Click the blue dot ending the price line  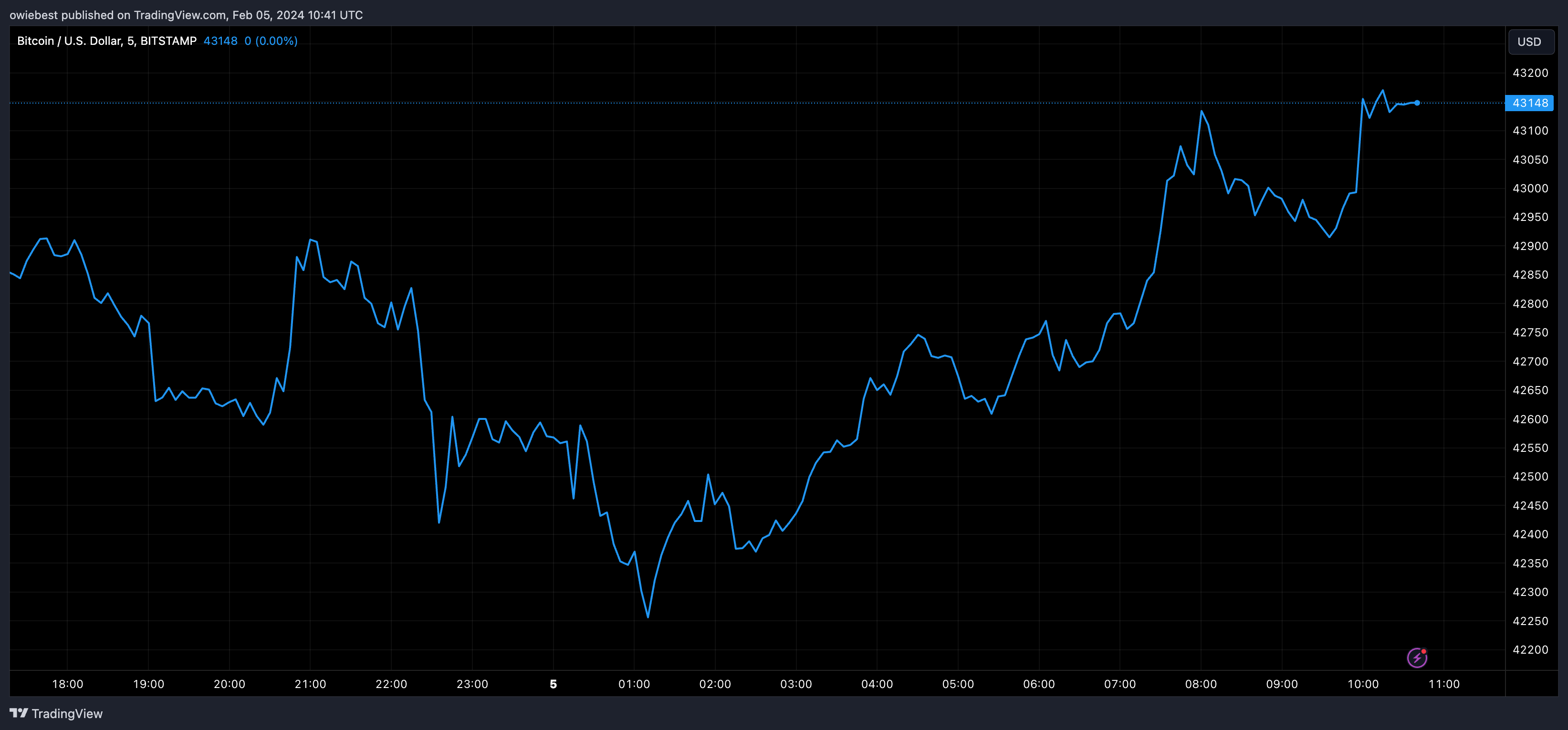click(x=1417, y=103)
